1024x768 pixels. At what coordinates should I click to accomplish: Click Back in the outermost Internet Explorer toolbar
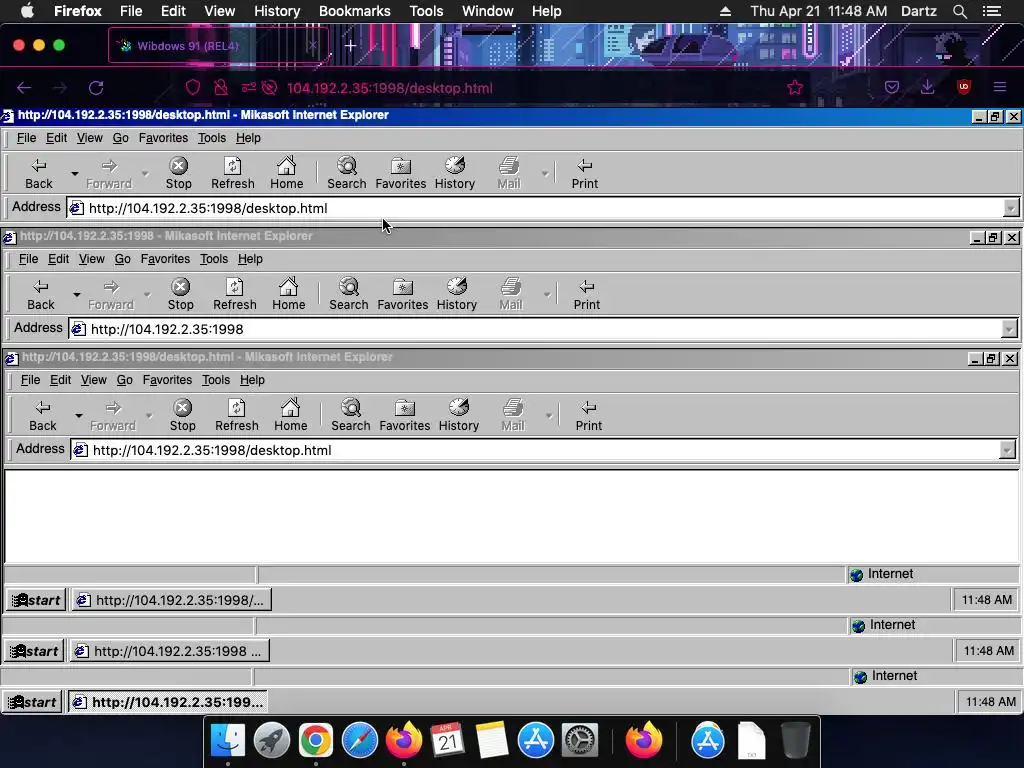[x=39, y=174]
